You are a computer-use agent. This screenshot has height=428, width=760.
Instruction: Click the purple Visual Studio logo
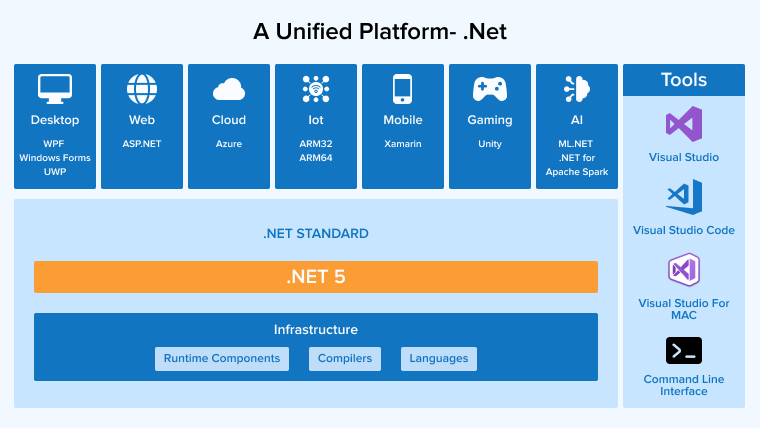(683, 124)
